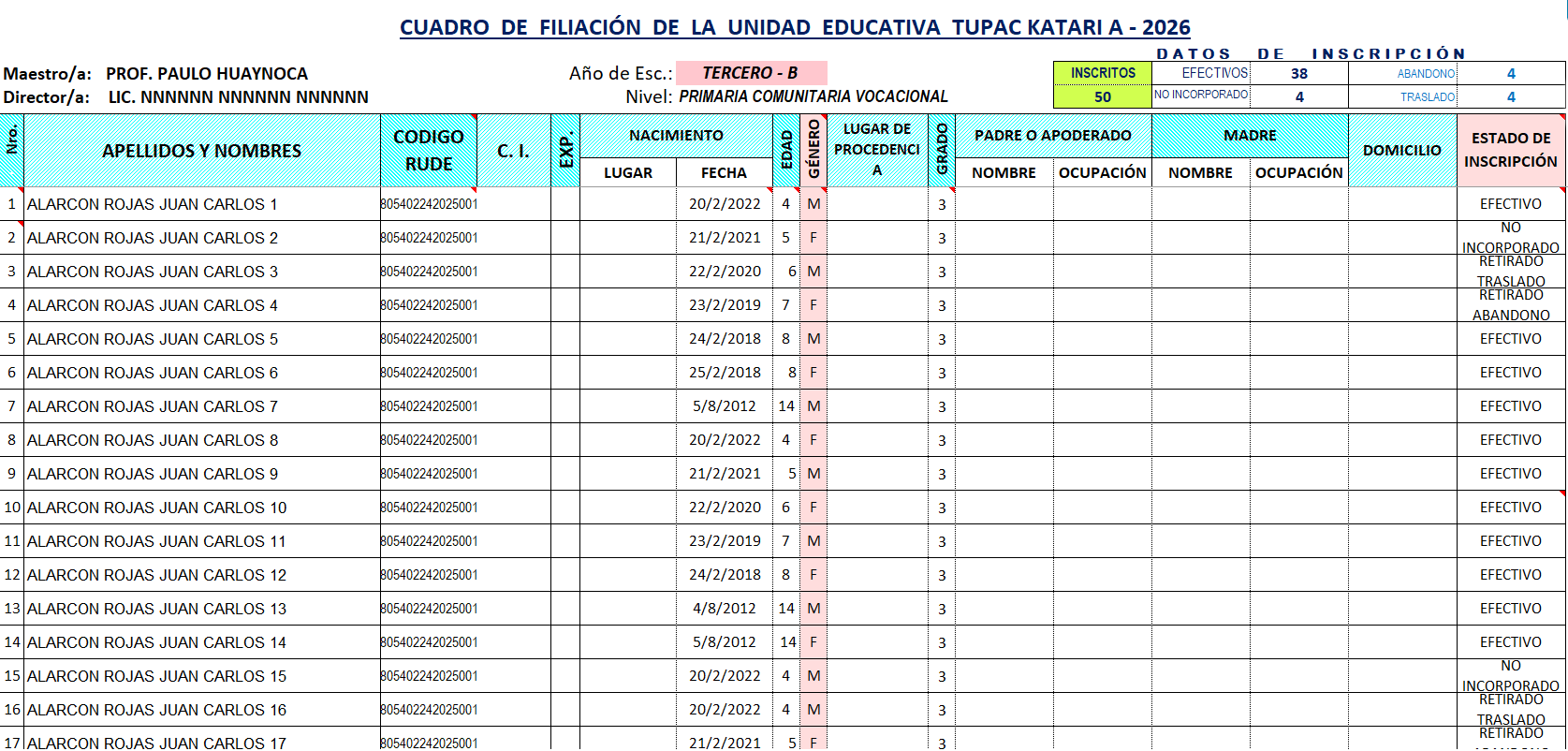Click the 'NO INCORPORADO' summary label
The image size is (1568, 751).
[1201, 95]
